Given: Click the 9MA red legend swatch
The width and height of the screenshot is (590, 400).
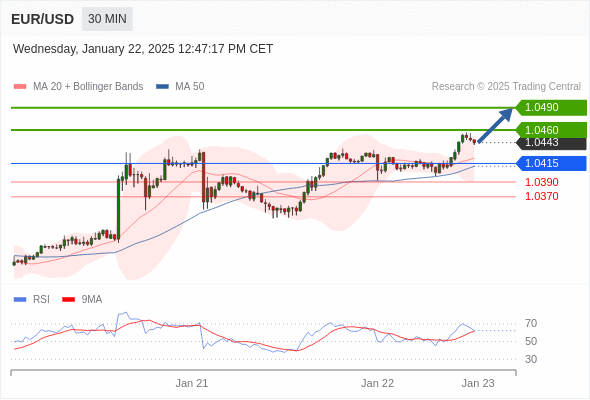Looking at the screenshot, I should [68, 300].
